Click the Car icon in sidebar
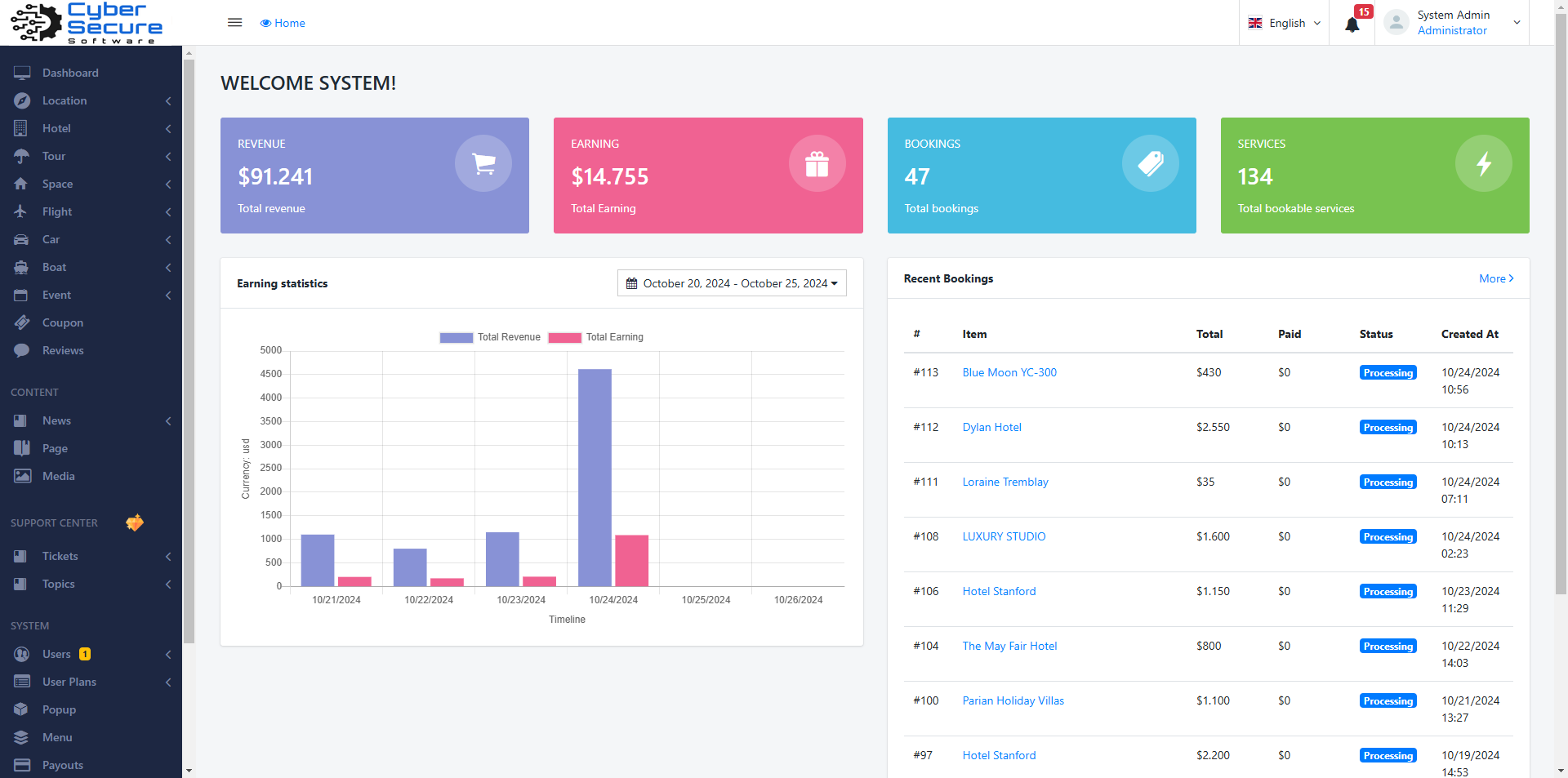 tap(21, 239)
